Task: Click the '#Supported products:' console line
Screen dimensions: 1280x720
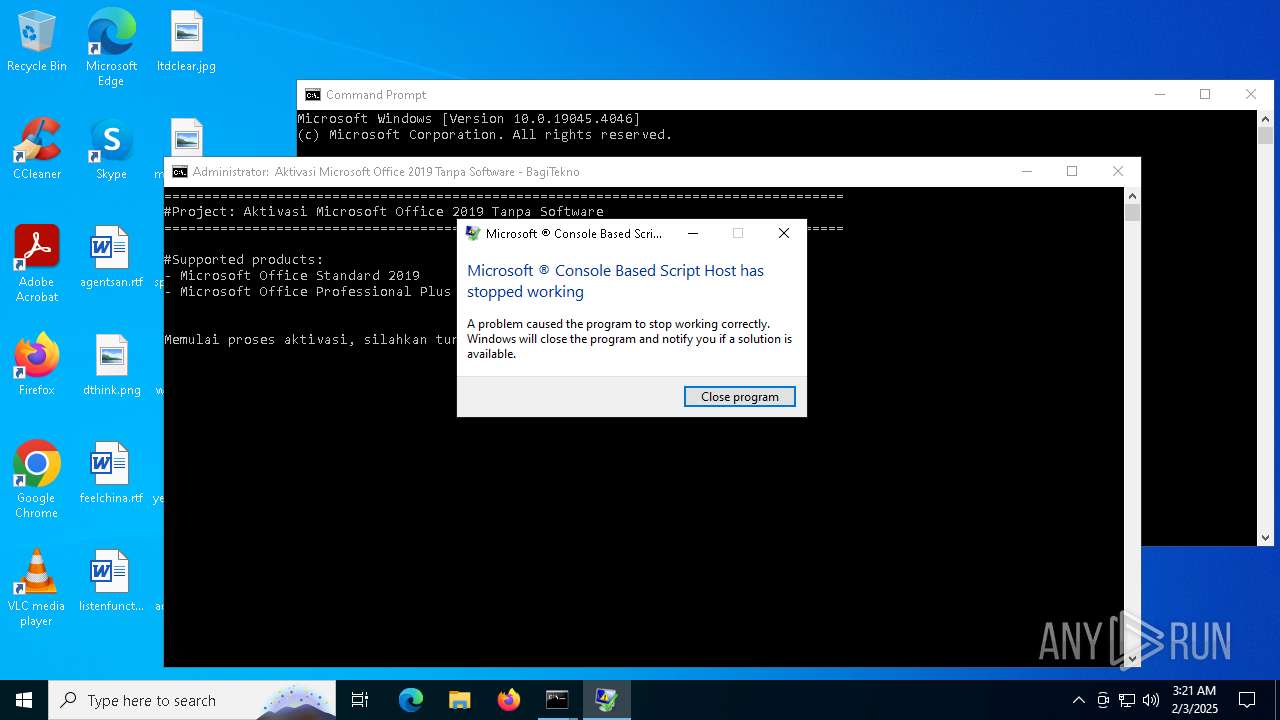Action: 244,259
